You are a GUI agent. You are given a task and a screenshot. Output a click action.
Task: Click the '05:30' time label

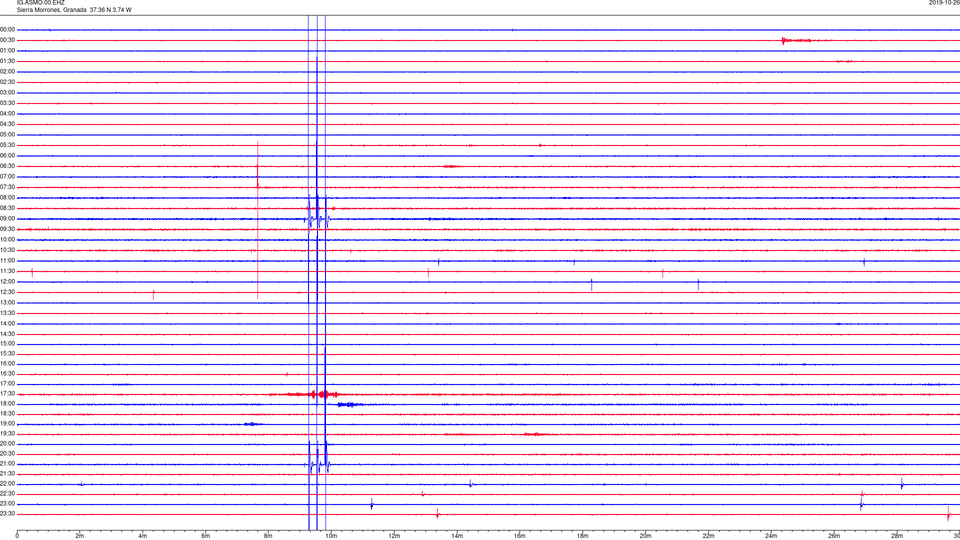(8, 145)
